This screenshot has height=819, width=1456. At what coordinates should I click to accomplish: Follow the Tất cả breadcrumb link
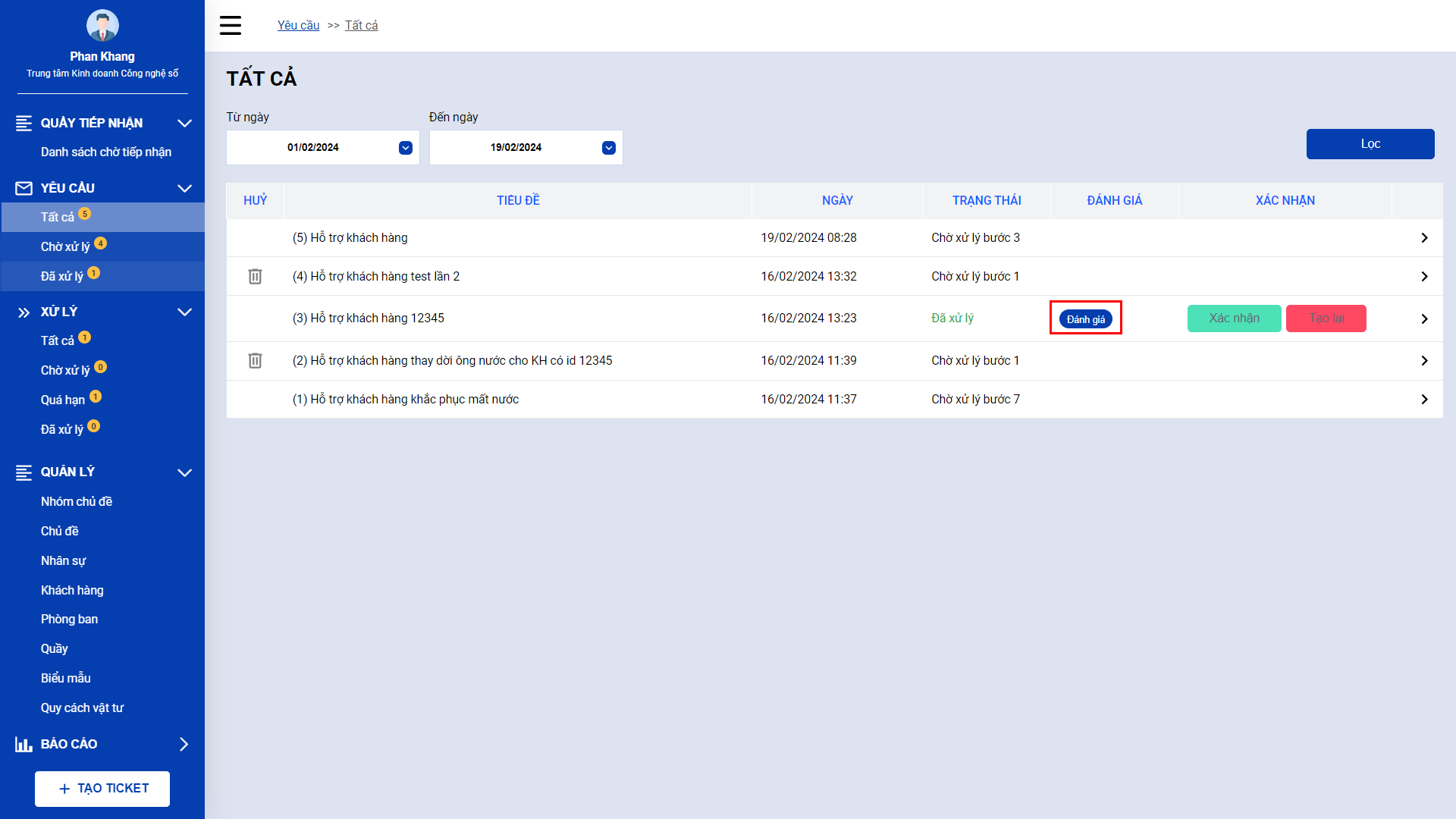362,26
